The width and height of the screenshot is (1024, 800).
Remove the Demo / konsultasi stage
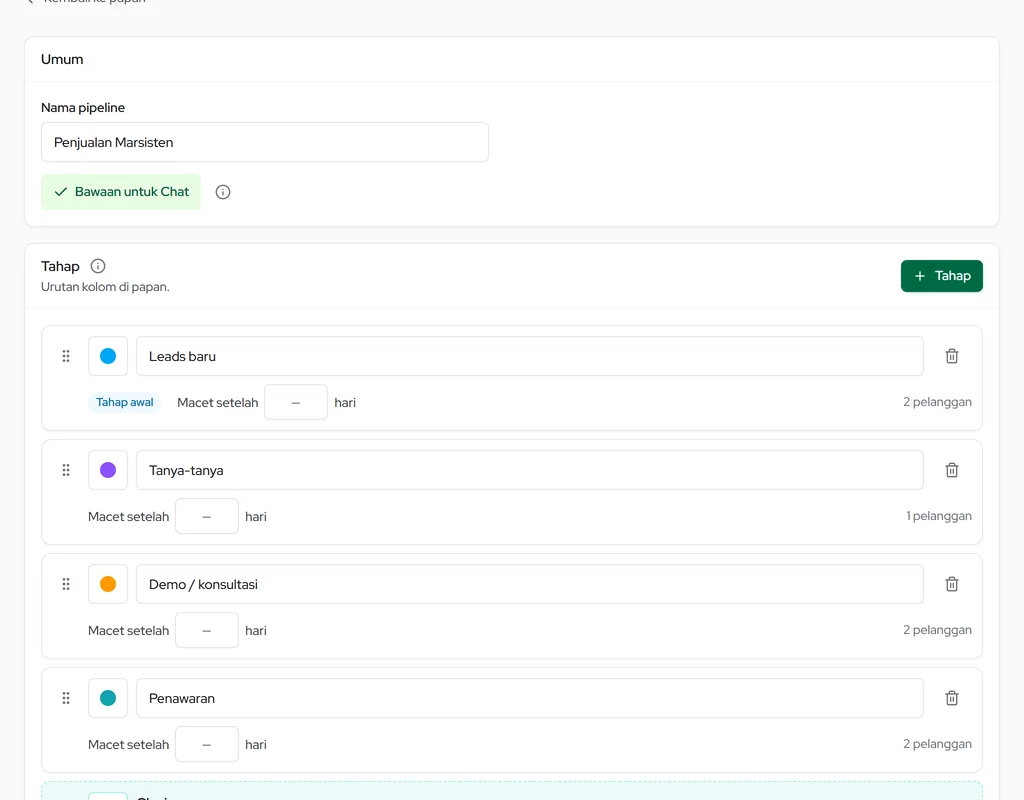click(952, 584)
